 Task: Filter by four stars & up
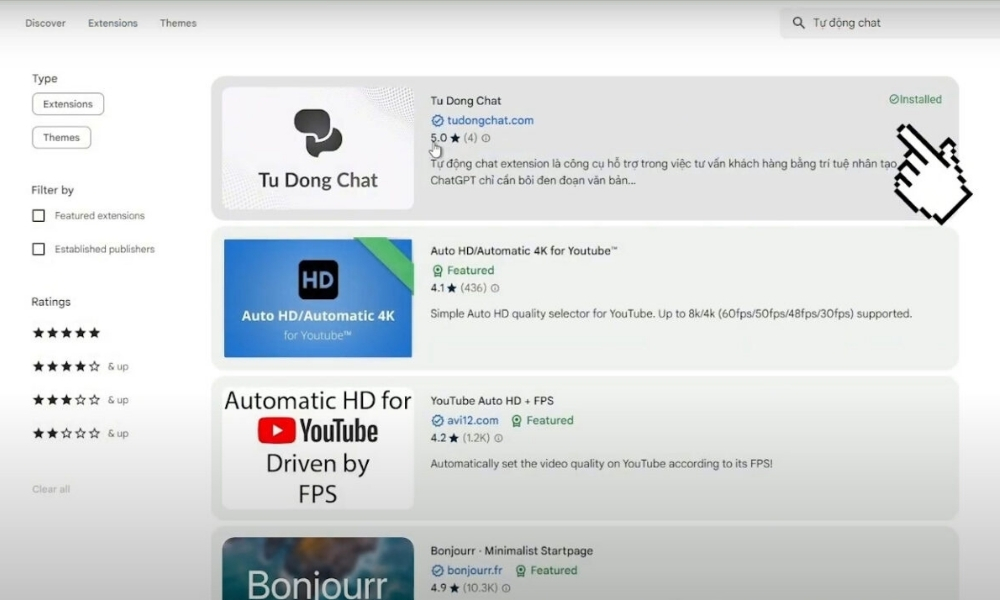point(80,366)
